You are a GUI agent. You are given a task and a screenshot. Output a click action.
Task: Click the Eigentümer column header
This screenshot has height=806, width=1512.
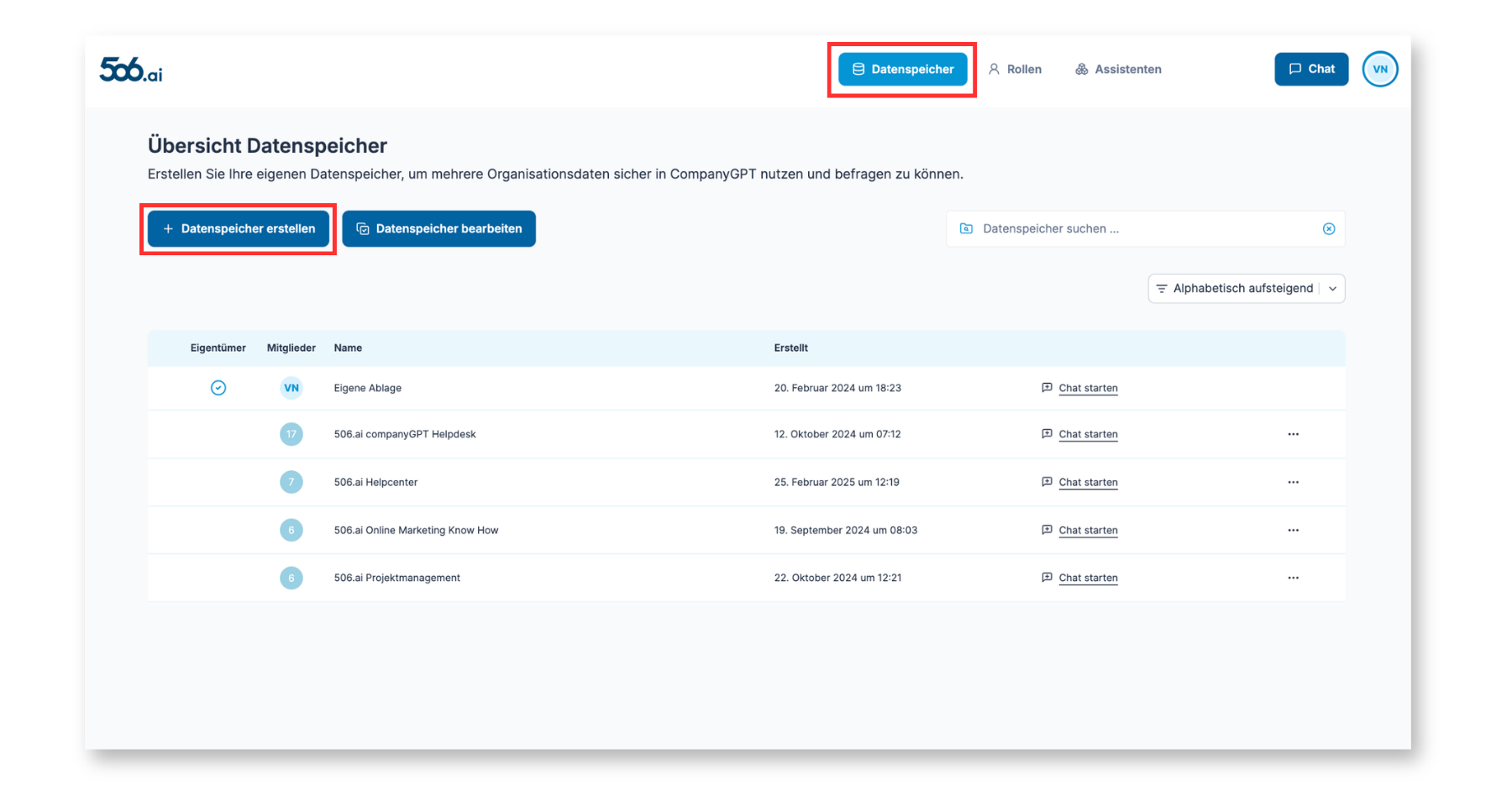(218, 348)
